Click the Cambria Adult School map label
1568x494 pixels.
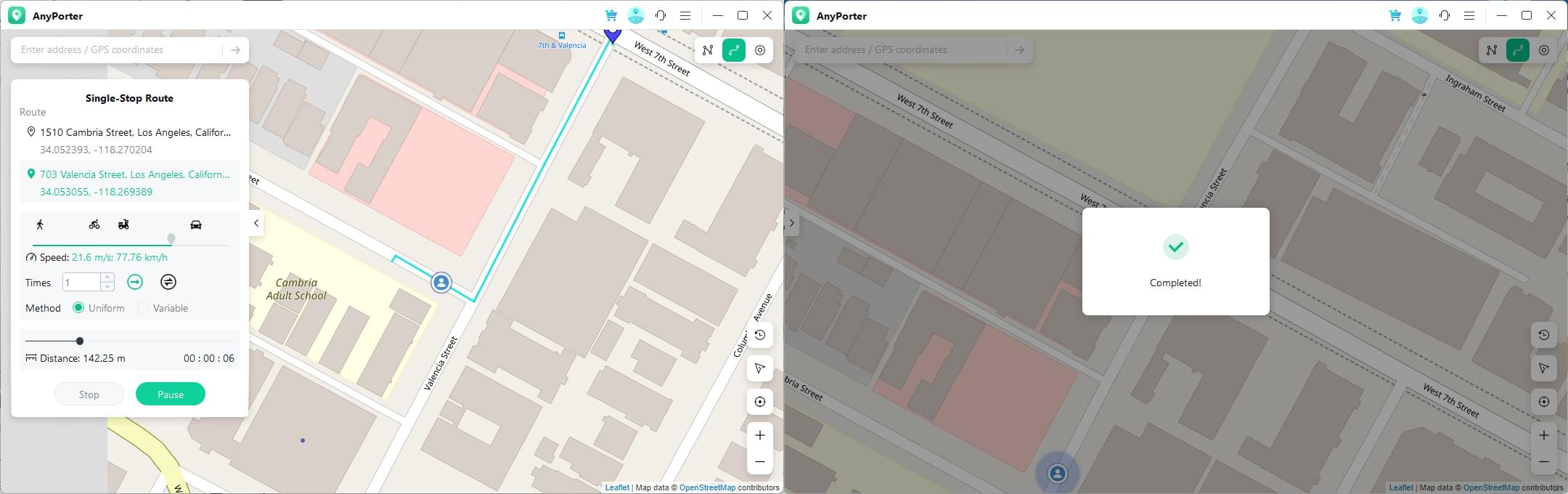(296, 289)
